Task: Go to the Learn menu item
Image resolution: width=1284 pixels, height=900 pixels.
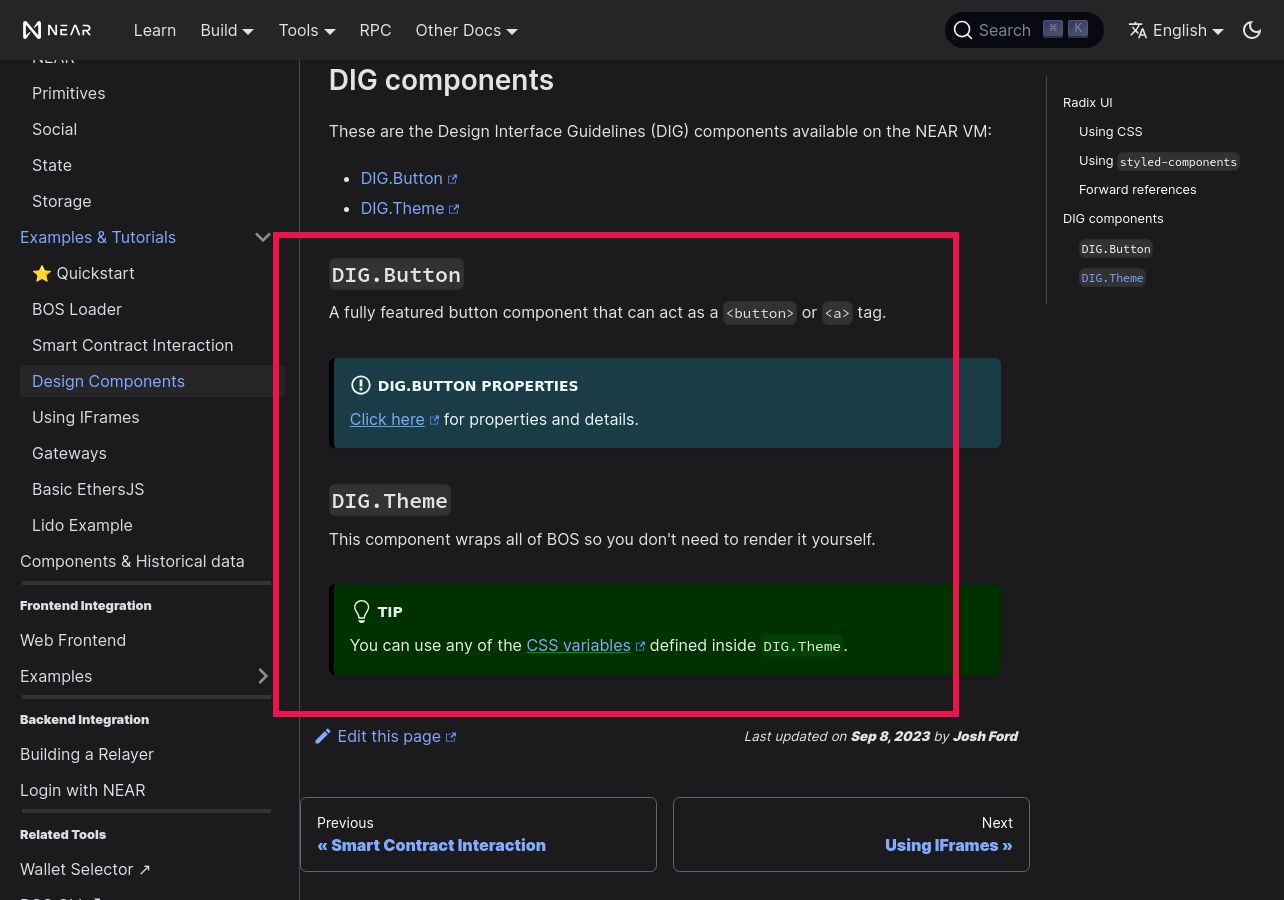Action: 155,30
